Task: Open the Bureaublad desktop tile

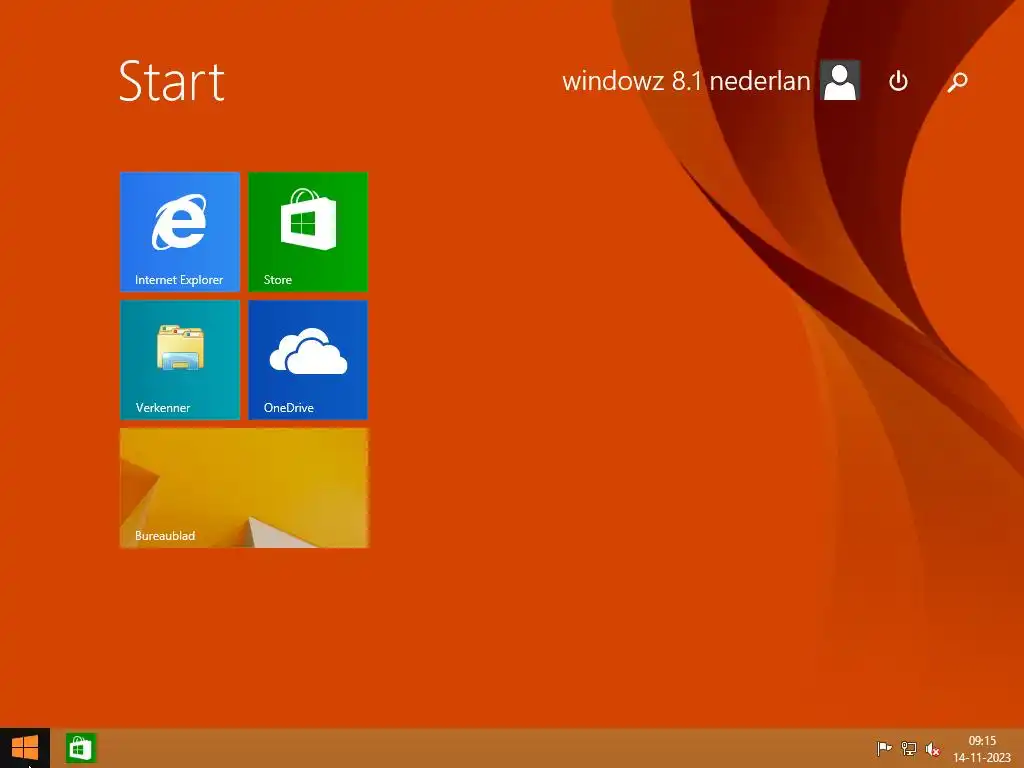Action: [x=244, y=488]
